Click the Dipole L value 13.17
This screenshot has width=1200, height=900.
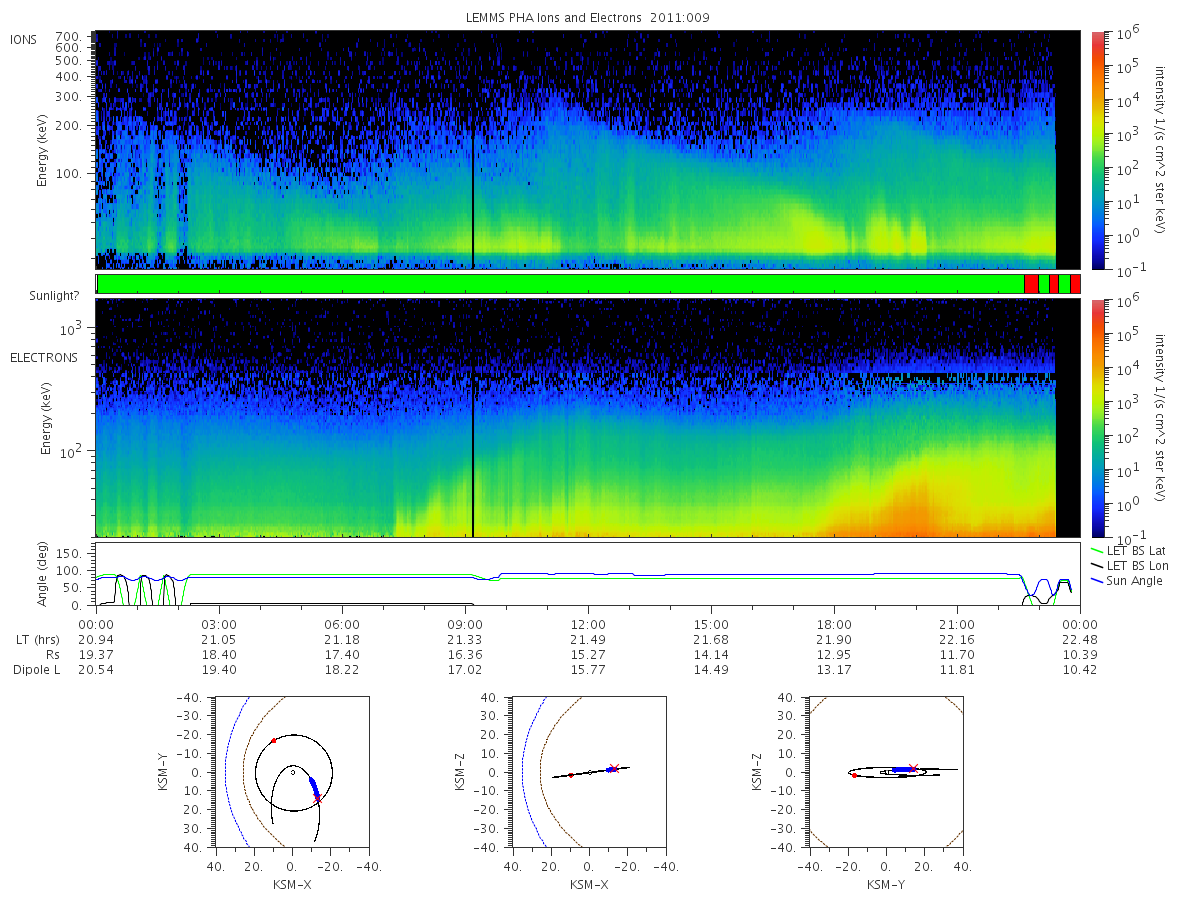tap(834, 669)
